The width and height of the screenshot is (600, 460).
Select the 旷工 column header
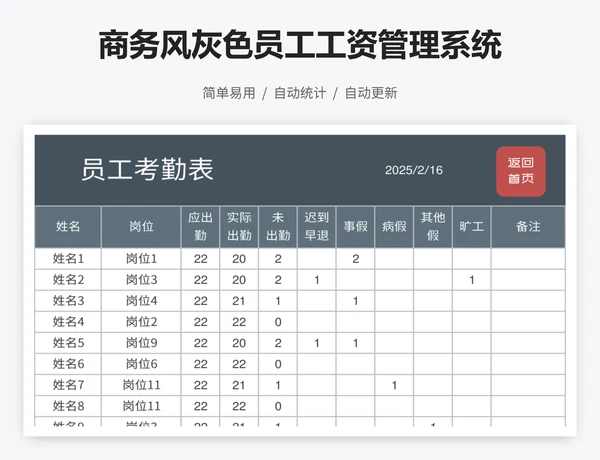[x=472, y=227]
